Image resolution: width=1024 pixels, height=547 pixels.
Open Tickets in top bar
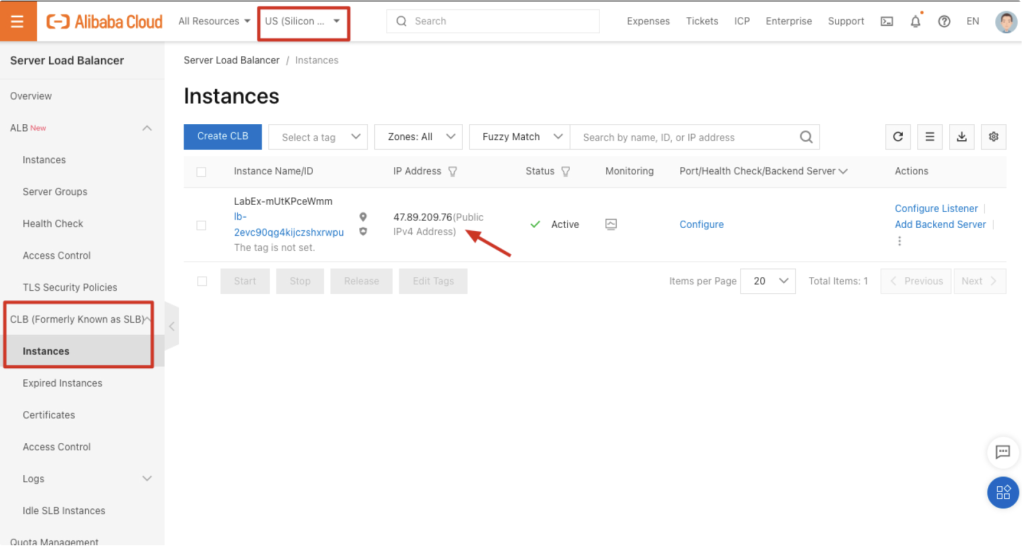pos(701,22)
